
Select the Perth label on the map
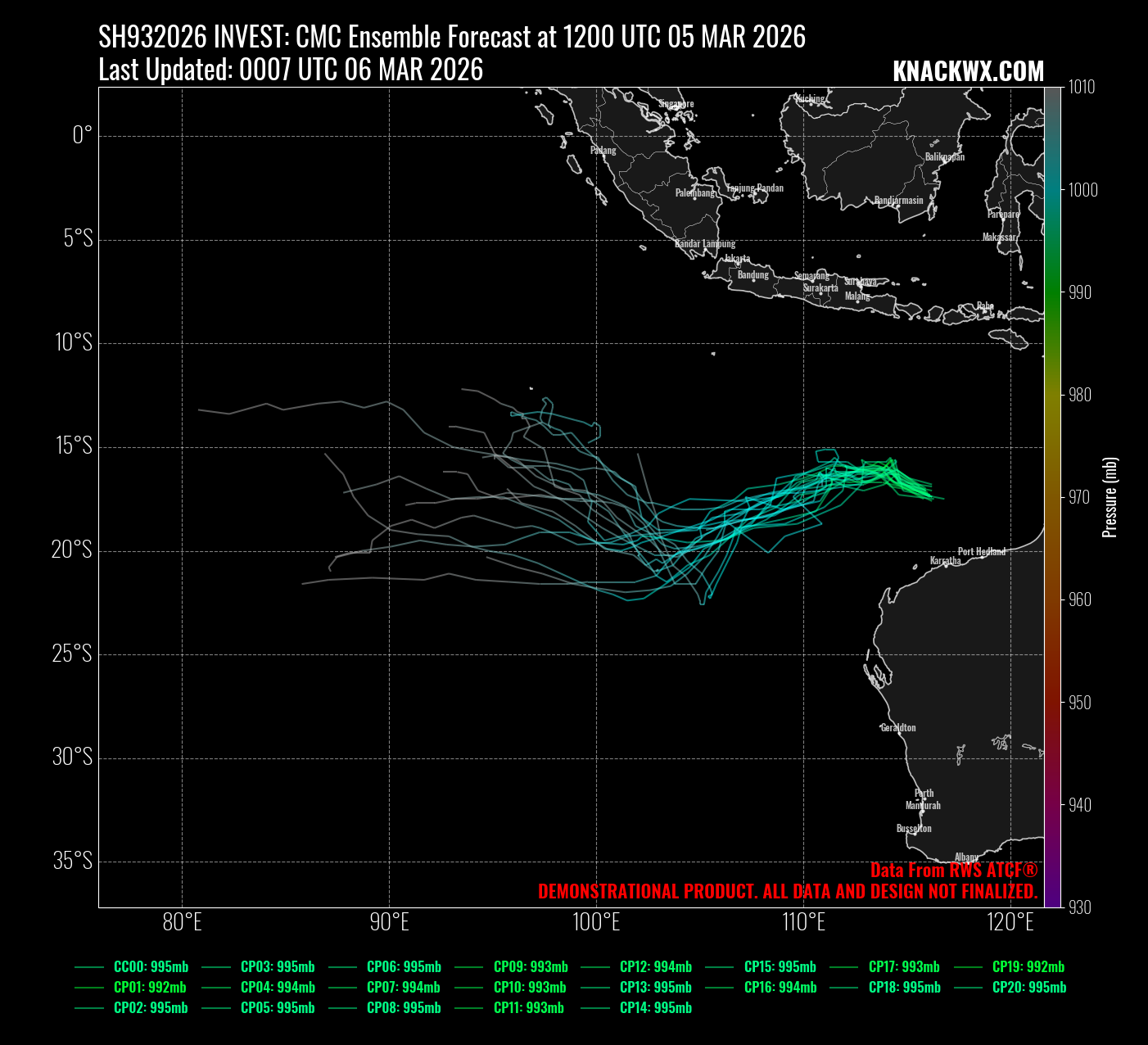[x=924, y=793]
